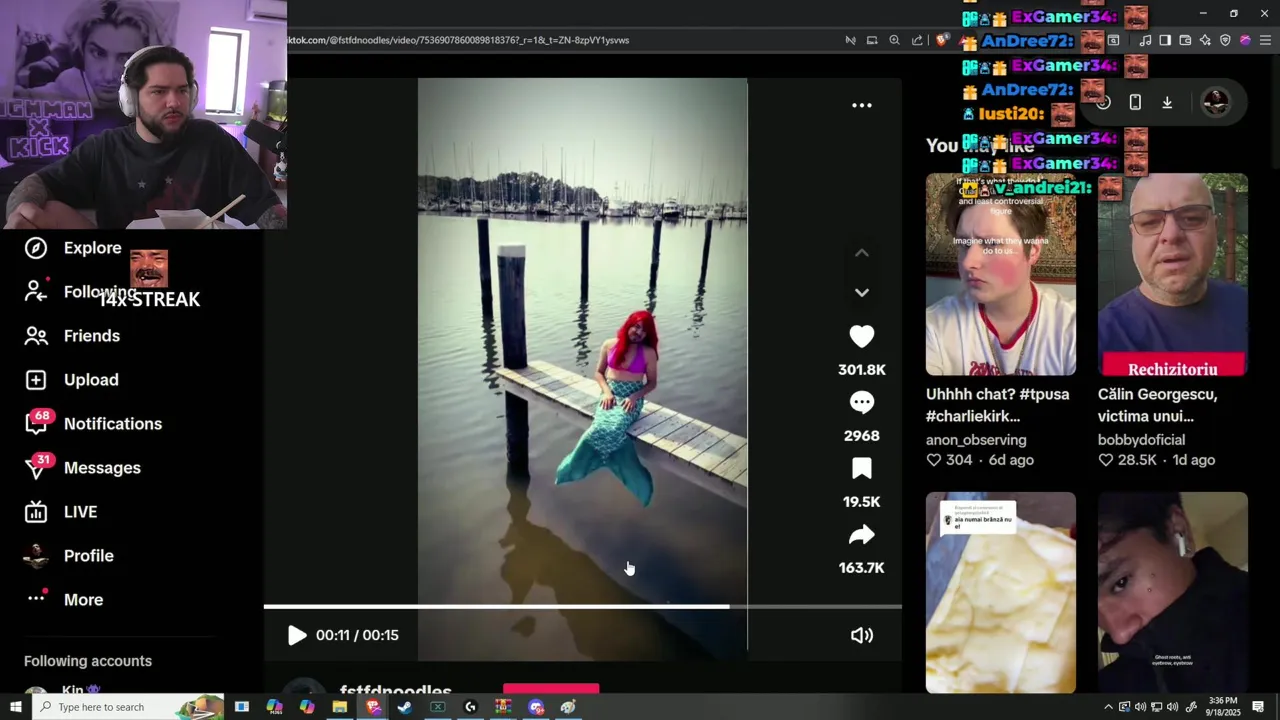This screenshot has width=1280, height=720.
Task: Open the cheese video thumbnail
Action: coord(1001,592)
